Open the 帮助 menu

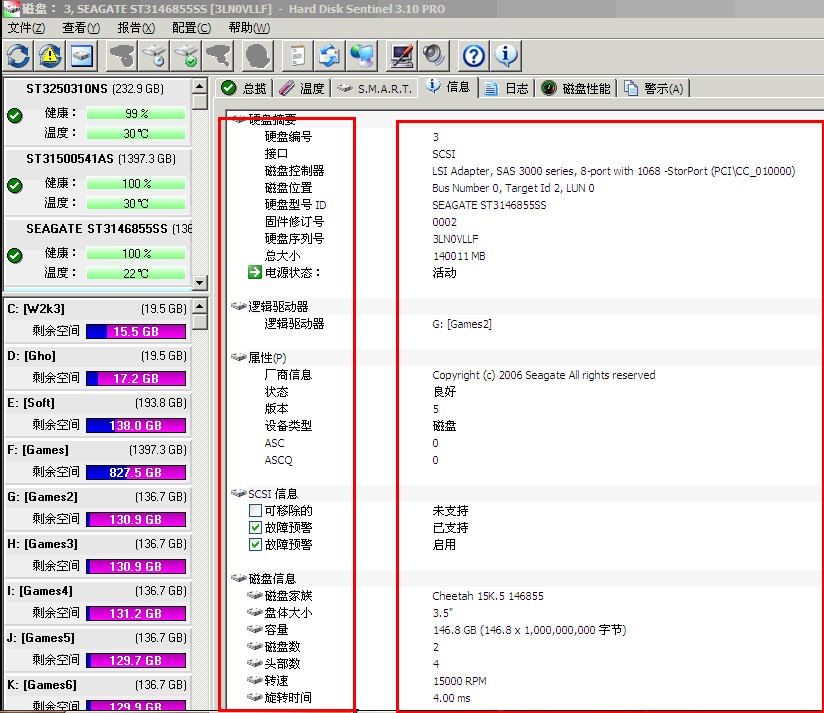249,28
